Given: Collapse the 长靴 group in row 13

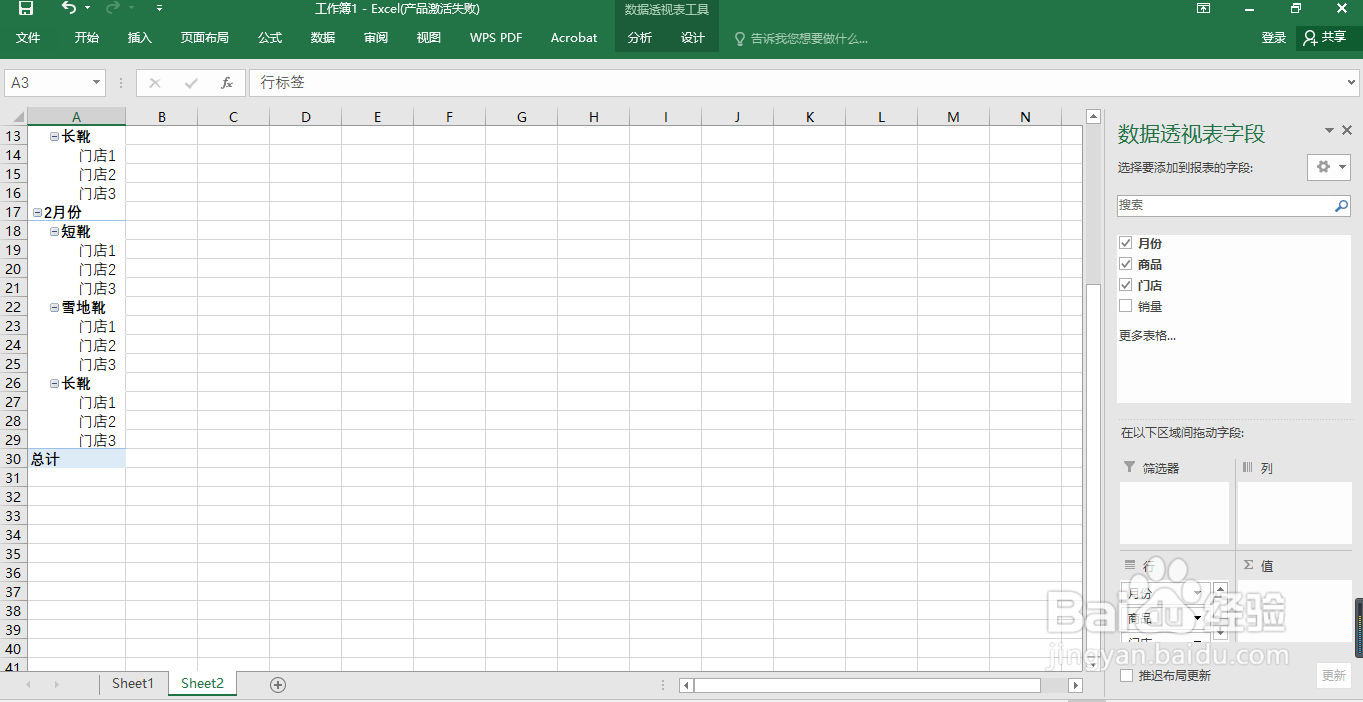Looking at the screenshot, I should (55, 137).
